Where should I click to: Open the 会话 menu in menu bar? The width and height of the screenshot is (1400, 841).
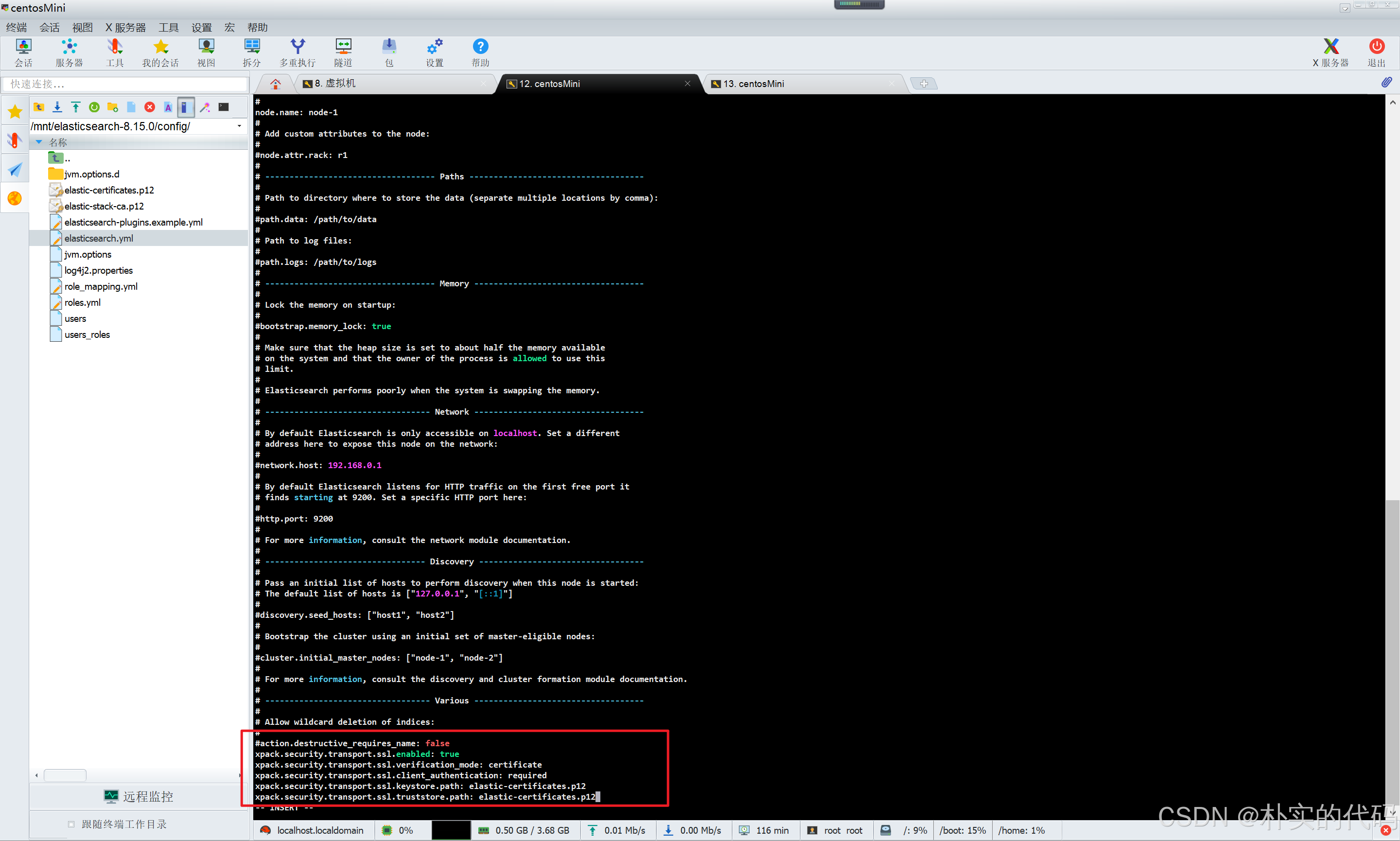click(49, 27)
